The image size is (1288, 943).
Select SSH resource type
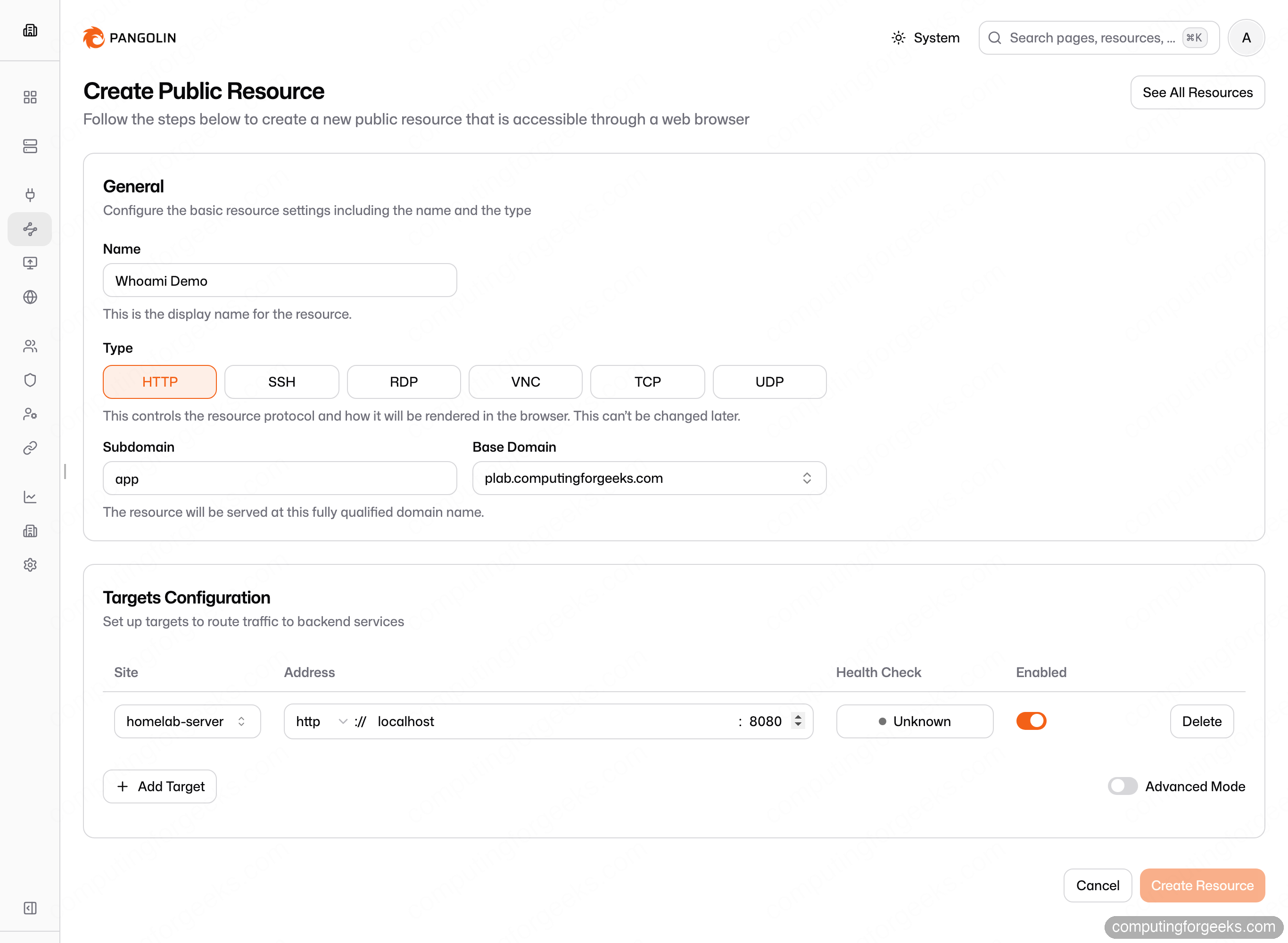[x=281, y=382]
